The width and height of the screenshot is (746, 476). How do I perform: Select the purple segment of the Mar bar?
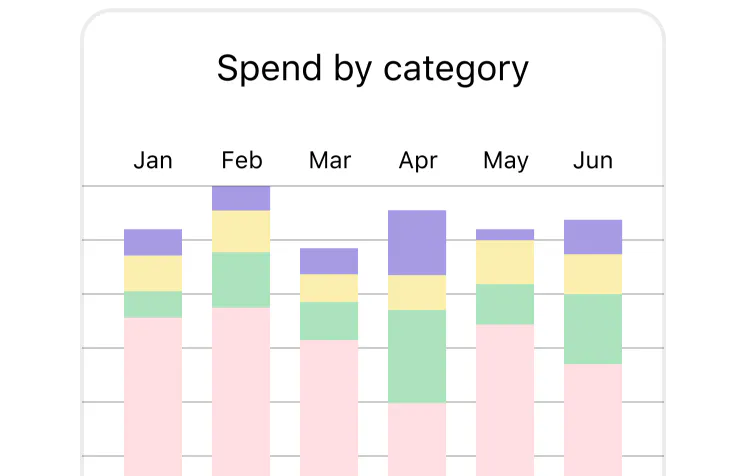329,261
